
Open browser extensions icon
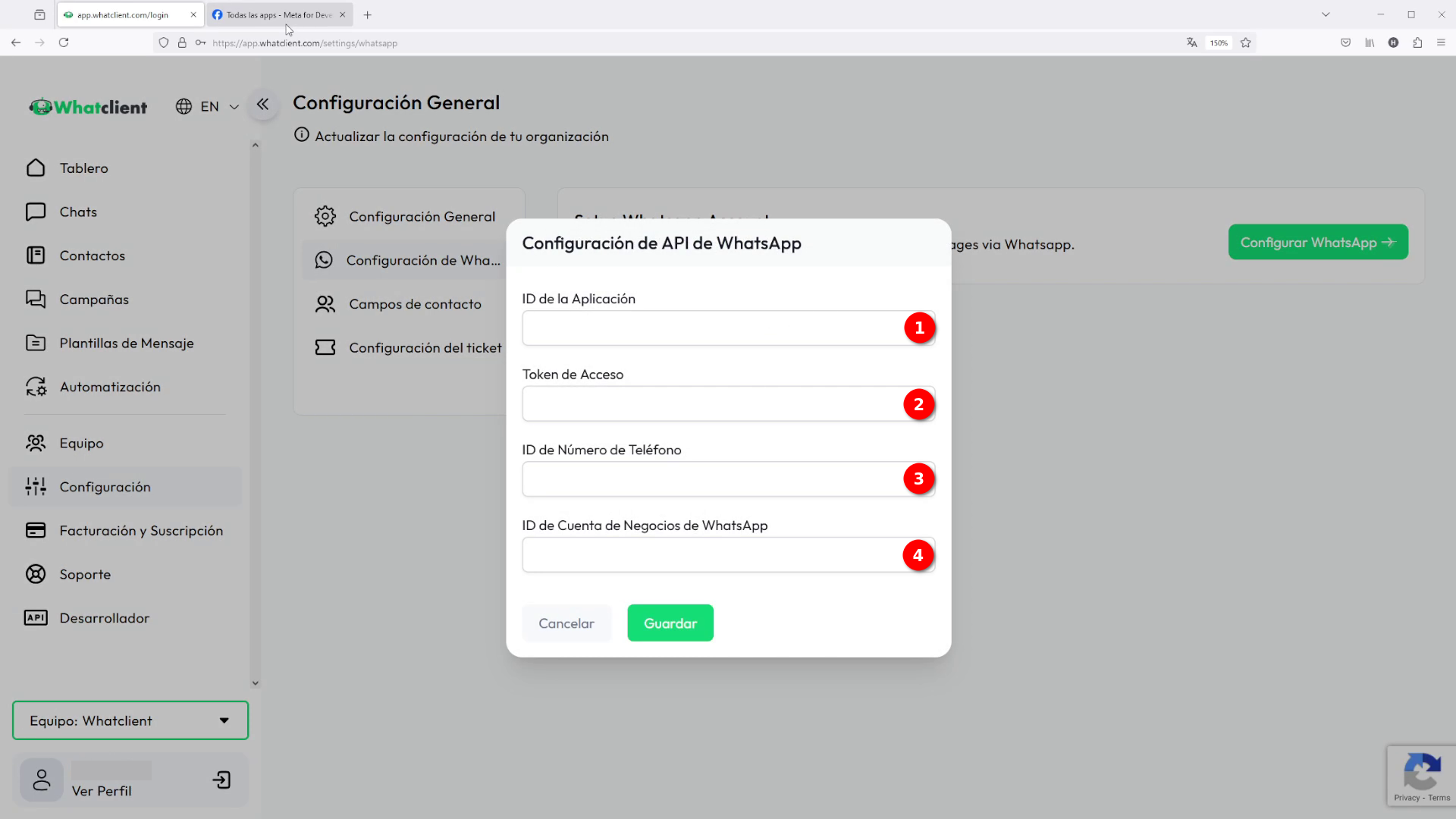point(1417,42)
